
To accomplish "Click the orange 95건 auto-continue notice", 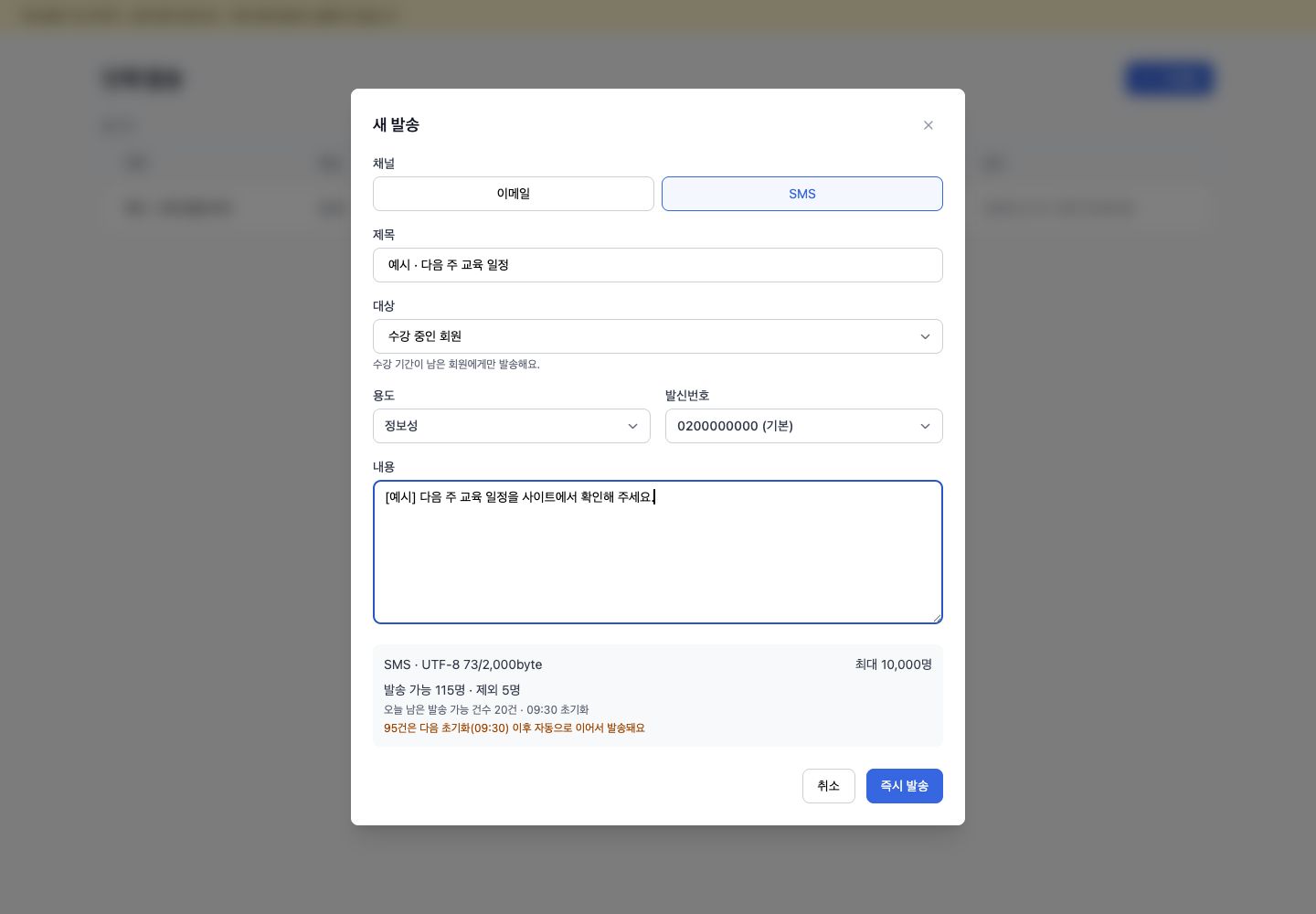I will tap(515, 728).
